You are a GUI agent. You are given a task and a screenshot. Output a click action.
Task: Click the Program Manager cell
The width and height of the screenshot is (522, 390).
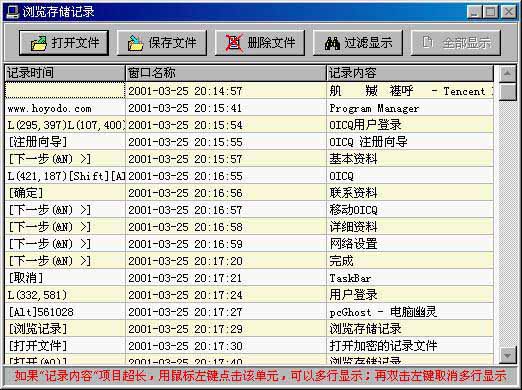click(410, 108)
